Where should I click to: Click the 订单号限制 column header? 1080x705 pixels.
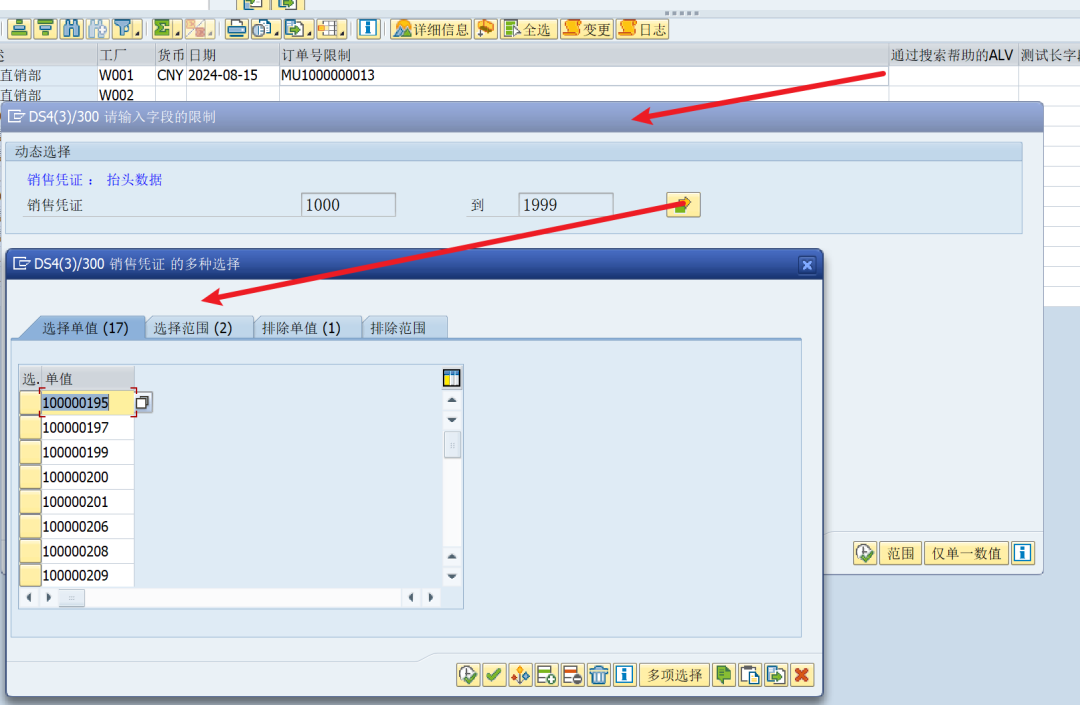(x=583, y=55)
